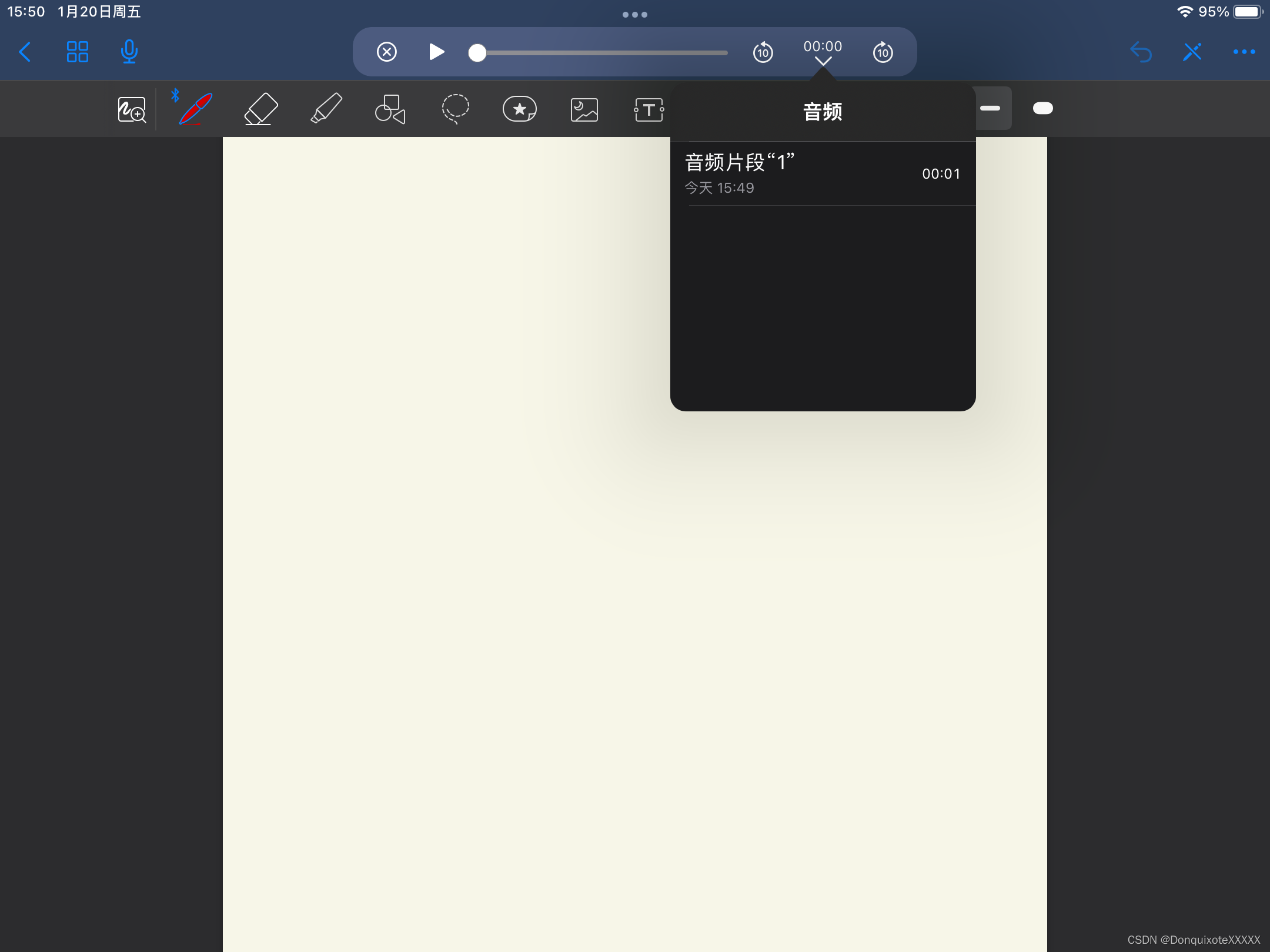Select the text box tool
1270x952 pixels.
649,110
